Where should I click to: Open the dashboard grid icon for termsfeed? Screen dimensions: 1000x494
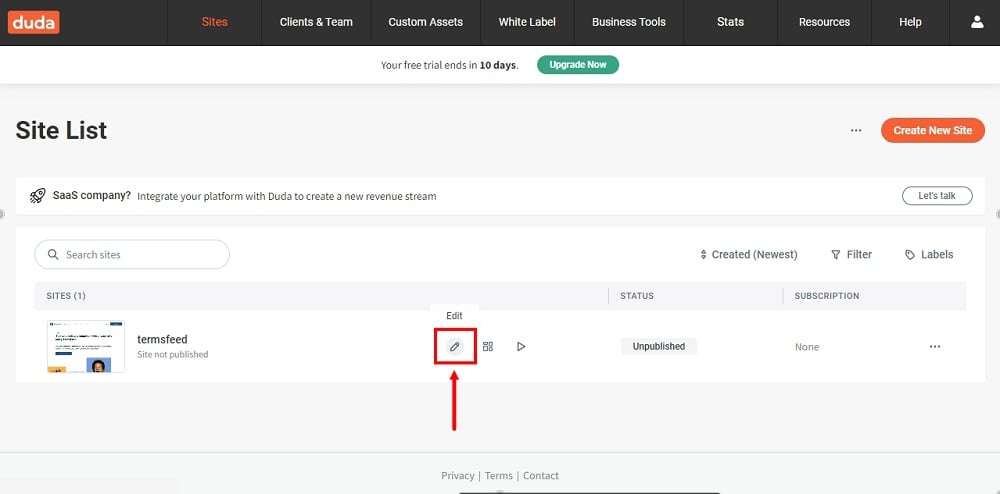488,347
